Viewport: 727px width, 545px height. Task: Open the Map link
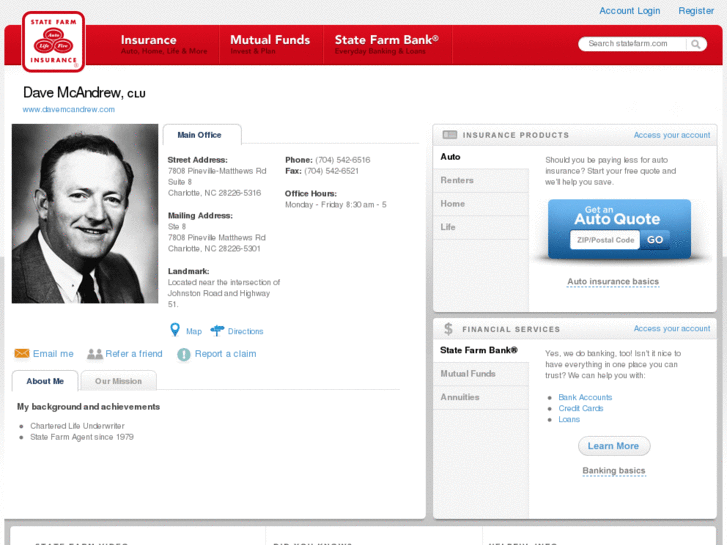[194, 331]
